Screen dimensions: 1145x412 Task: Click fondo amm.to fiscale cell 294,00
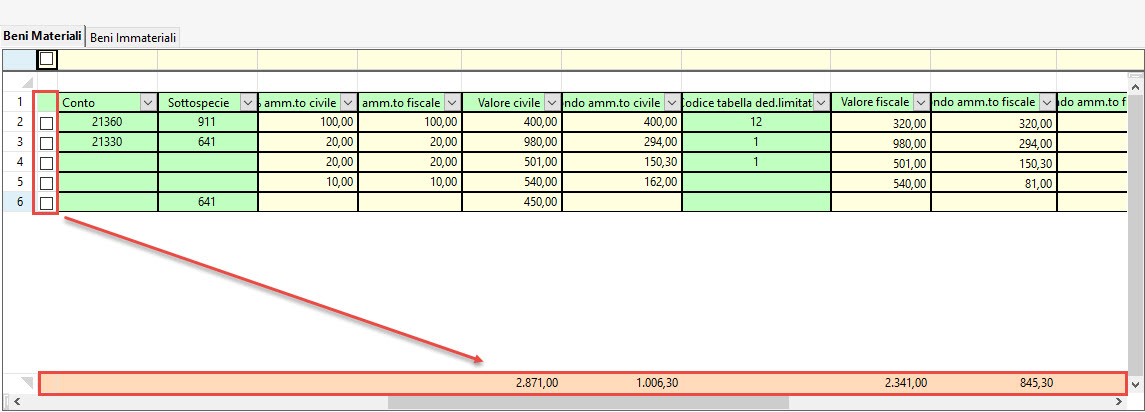click(x=993, y=143)
